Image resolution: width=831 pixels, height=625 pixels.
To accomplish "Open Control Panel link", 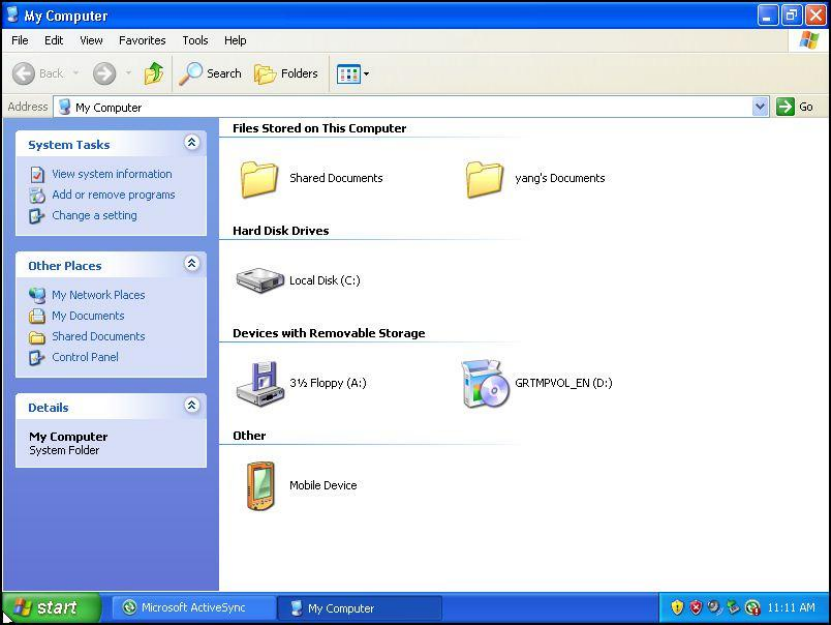I will coord(85,357).
